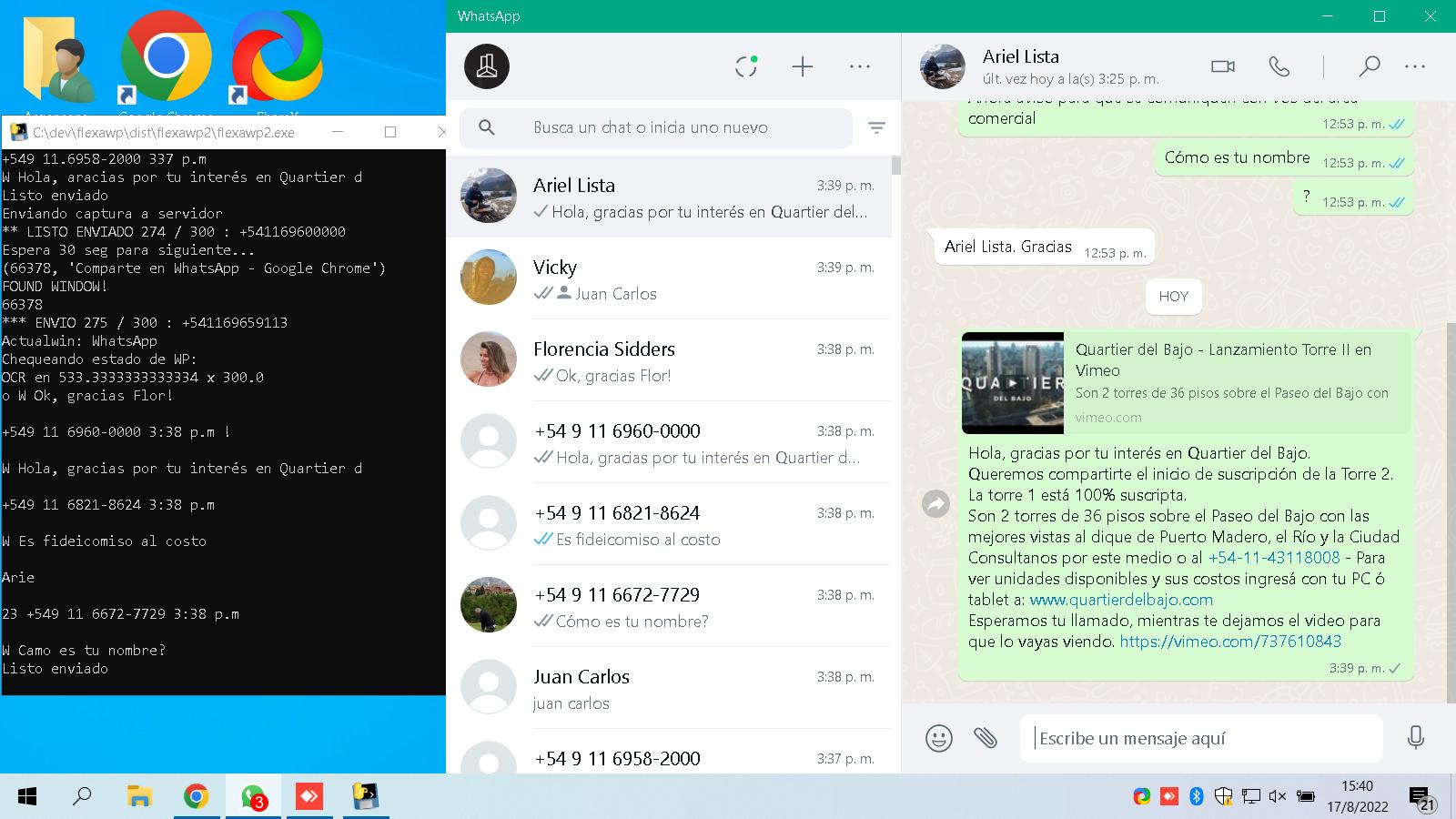1456x819 pixels.
Task: Open the emoji picker
Action: point(939,738)
